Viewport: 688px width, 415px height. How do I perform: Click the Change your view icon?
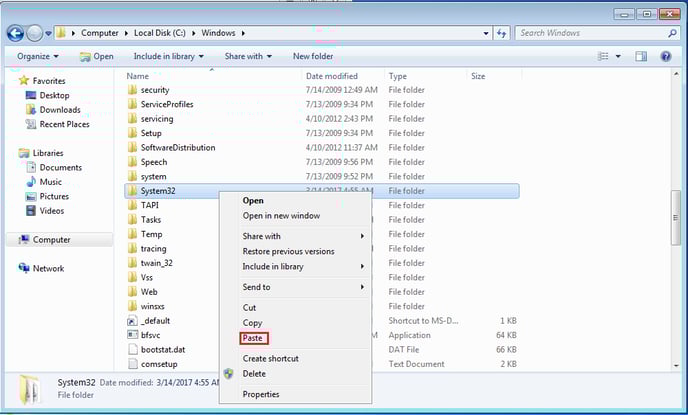point(603,56)
